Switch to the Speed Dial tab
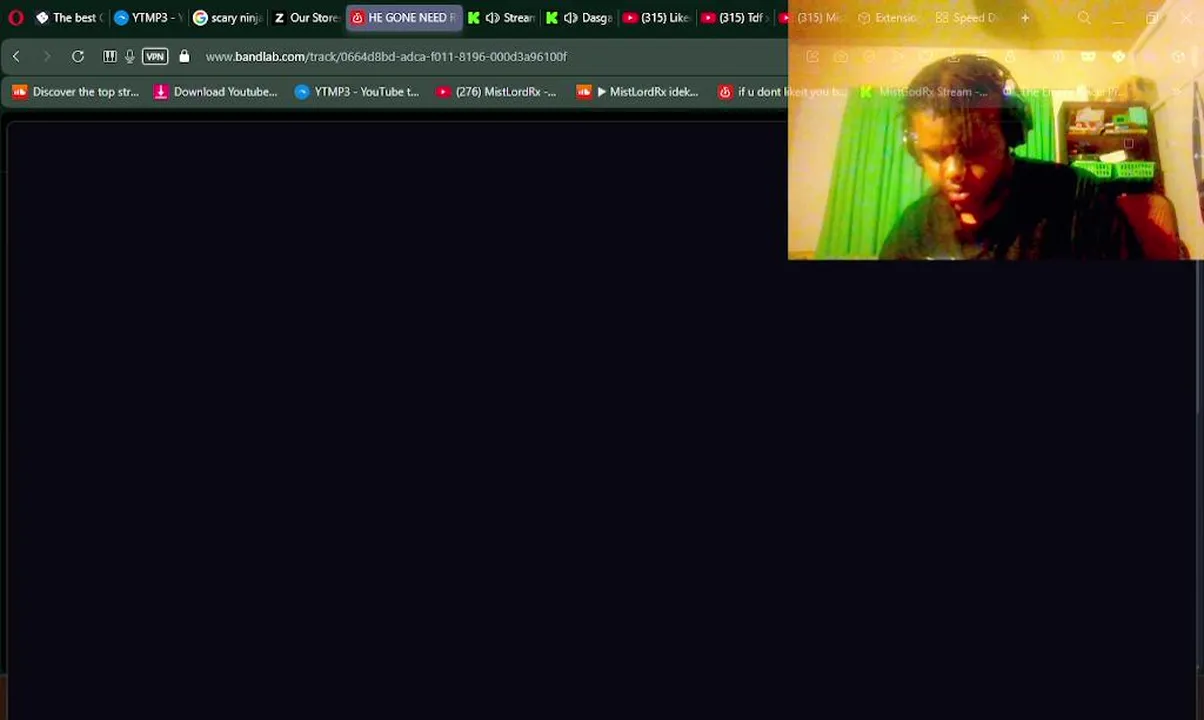1204x720 pixels. click(968, 18)
